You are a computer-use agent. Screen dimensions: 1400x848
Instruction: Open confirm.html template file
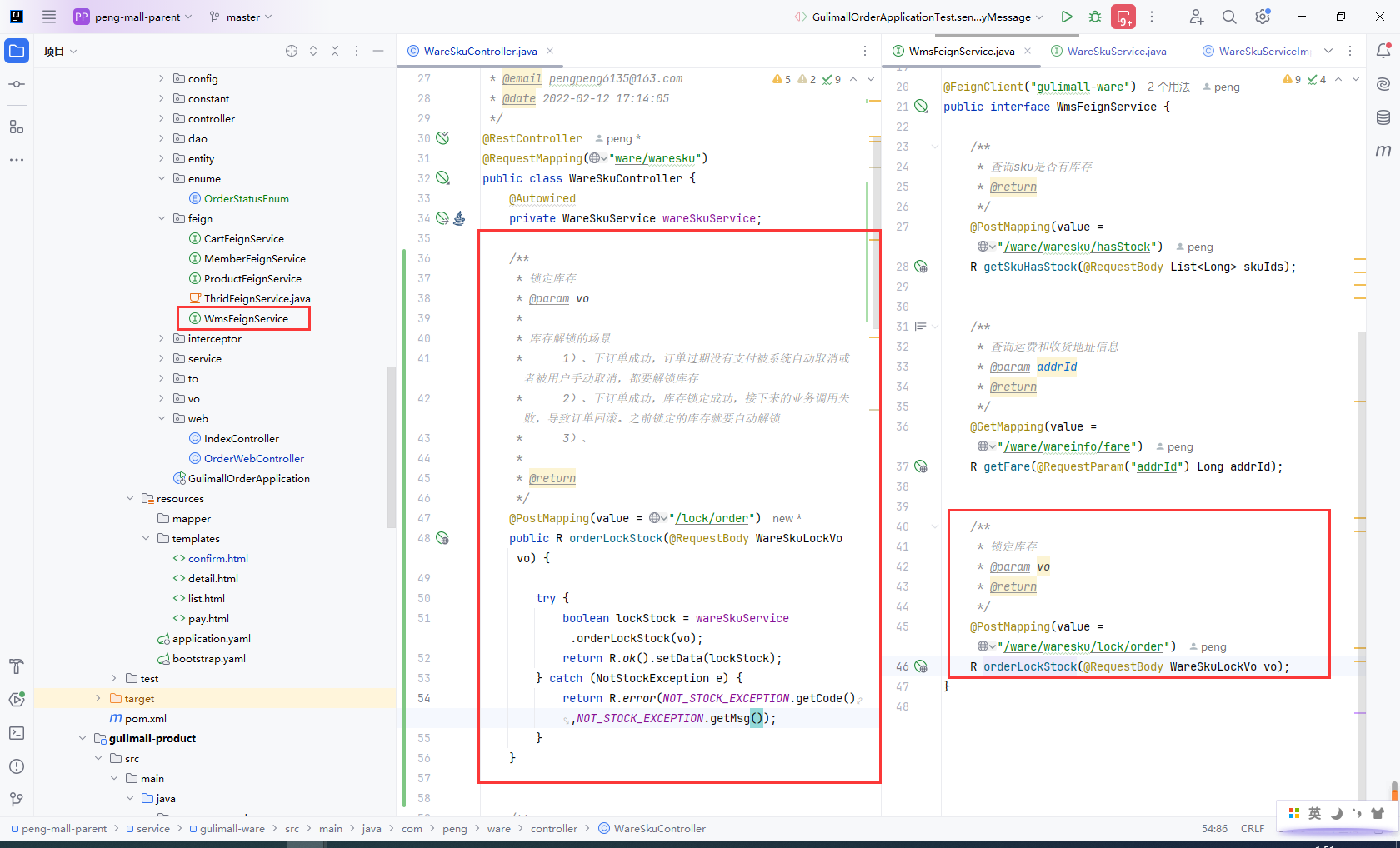pyautogui.click(x=217, y=558)
